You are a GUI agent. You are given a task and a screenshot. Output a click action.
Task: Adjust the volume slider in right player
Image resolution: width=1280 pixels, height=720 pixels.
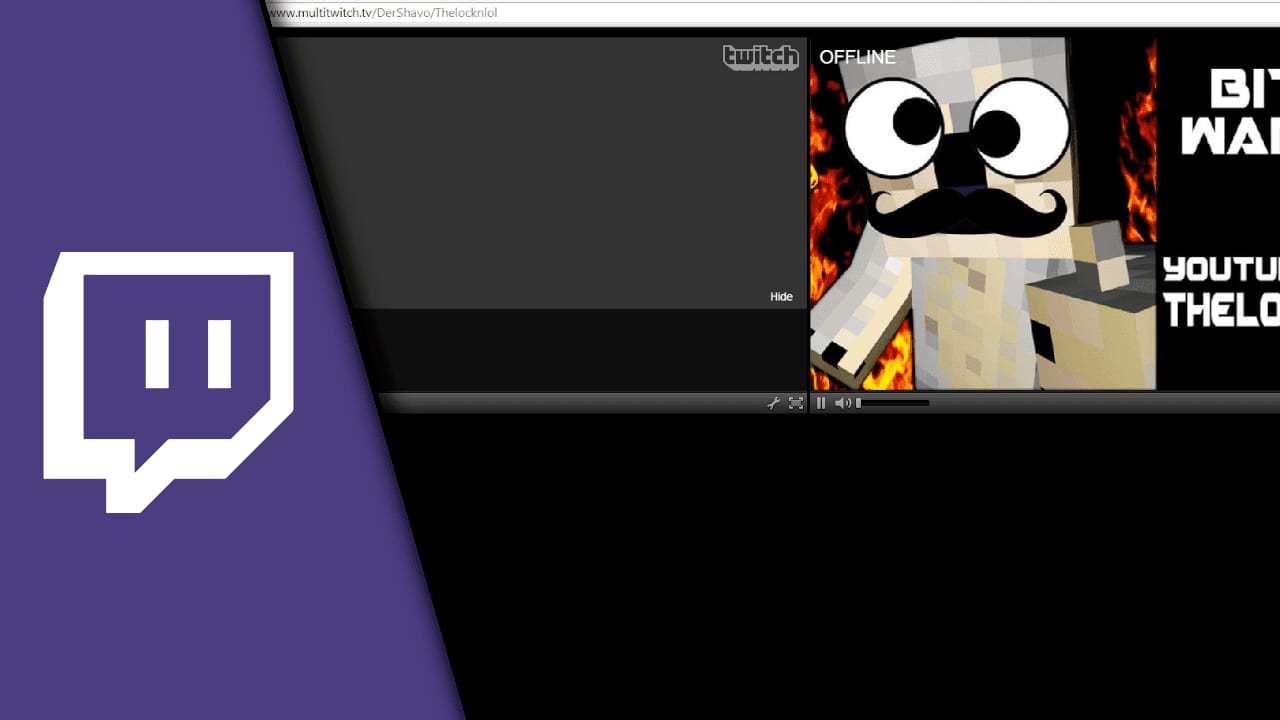893,403
